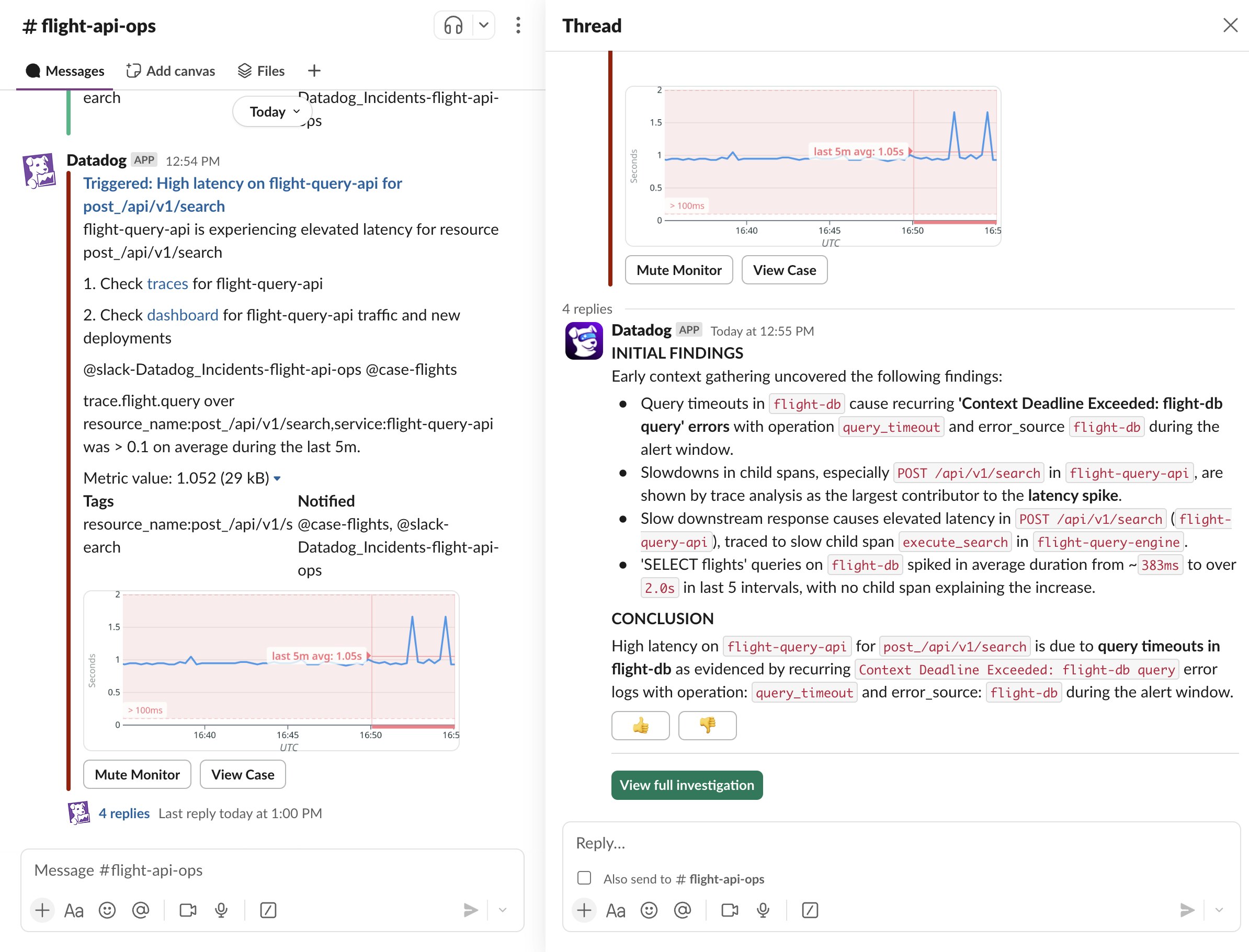Open slash shortcuts in channel composer
1249x952 pixels.
[x=268, y=910]
